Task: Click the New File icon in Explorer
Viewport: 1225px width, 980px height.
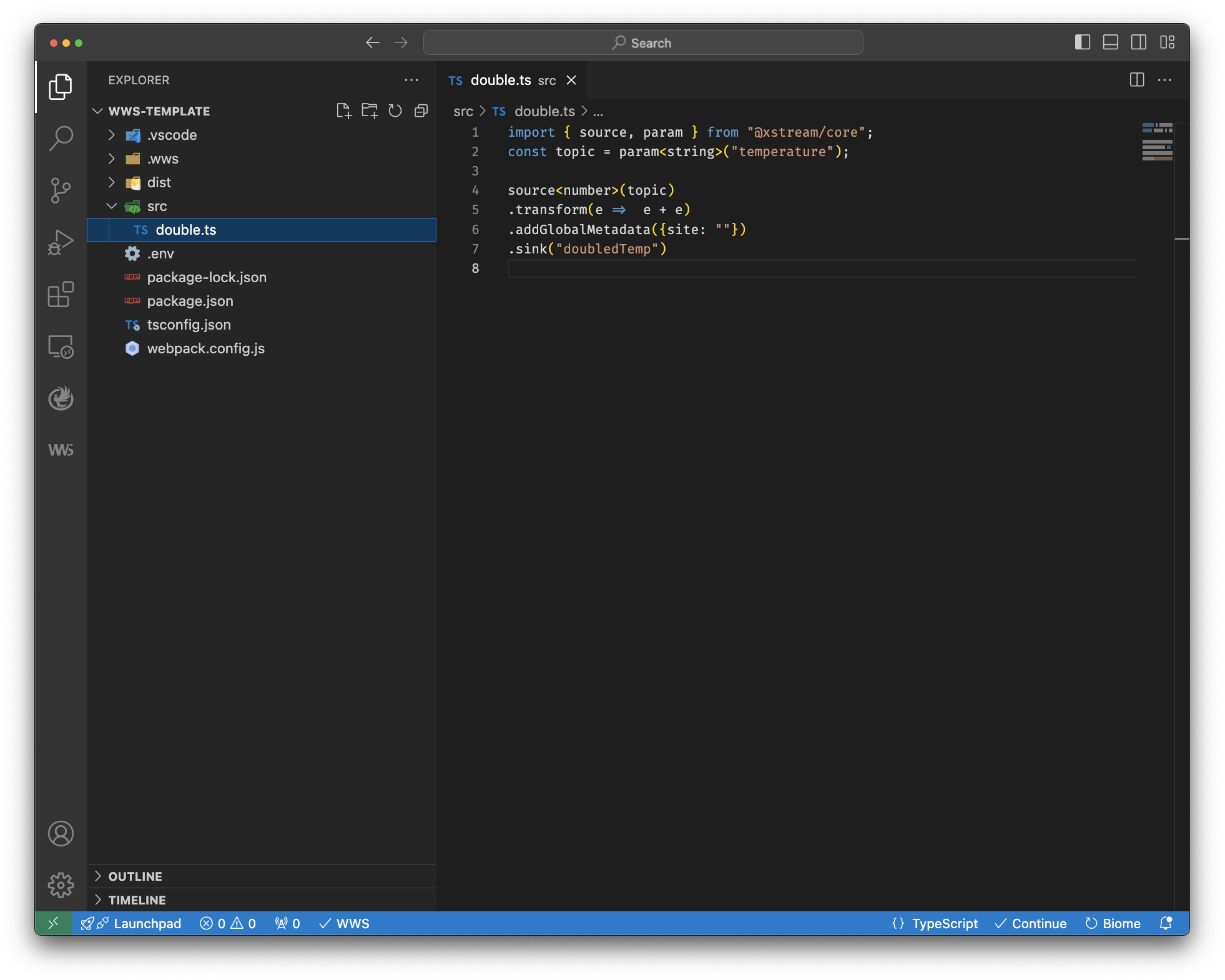Action: click(345, 110)
